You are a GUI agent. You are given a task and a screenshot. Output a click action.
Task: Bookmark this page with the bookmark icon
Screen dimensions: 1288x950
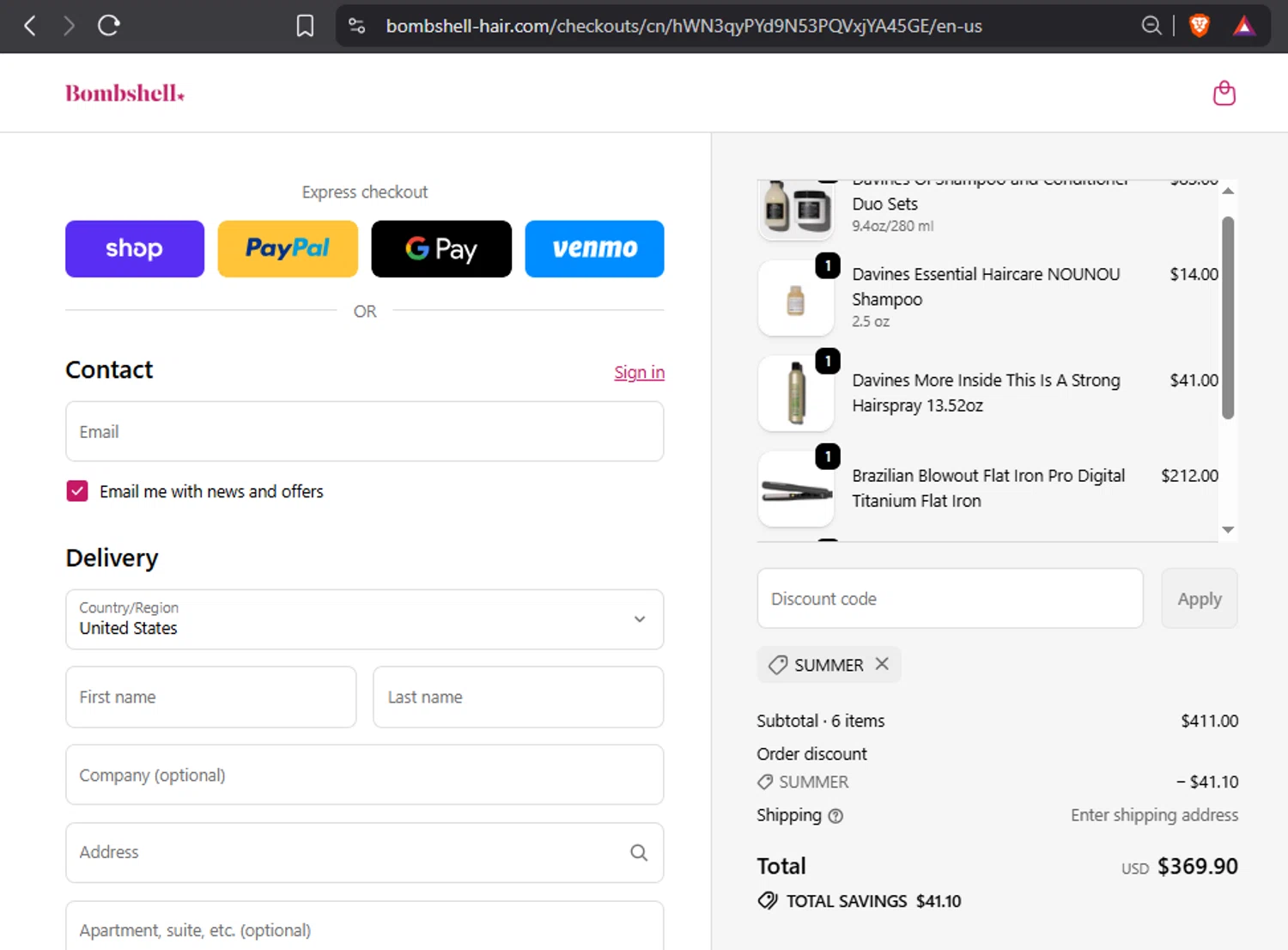click(x=305, y=26)
